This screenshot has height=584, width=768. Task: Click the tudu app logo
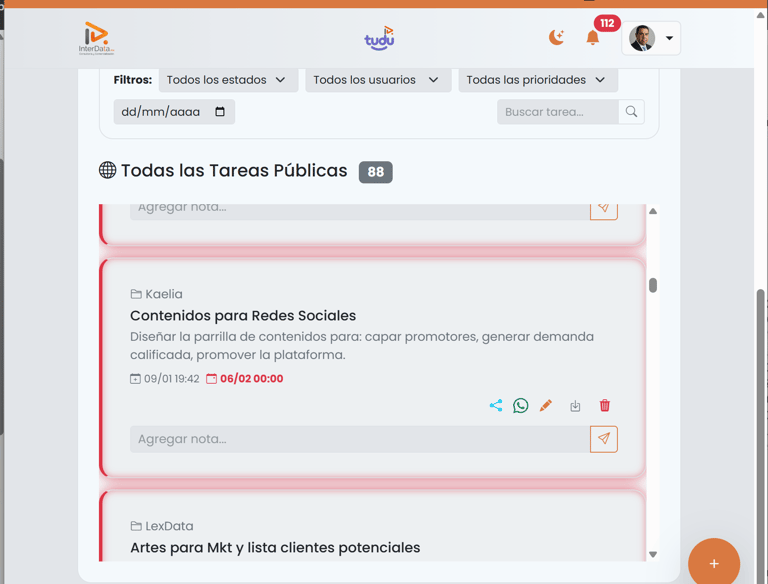(379, 38)
